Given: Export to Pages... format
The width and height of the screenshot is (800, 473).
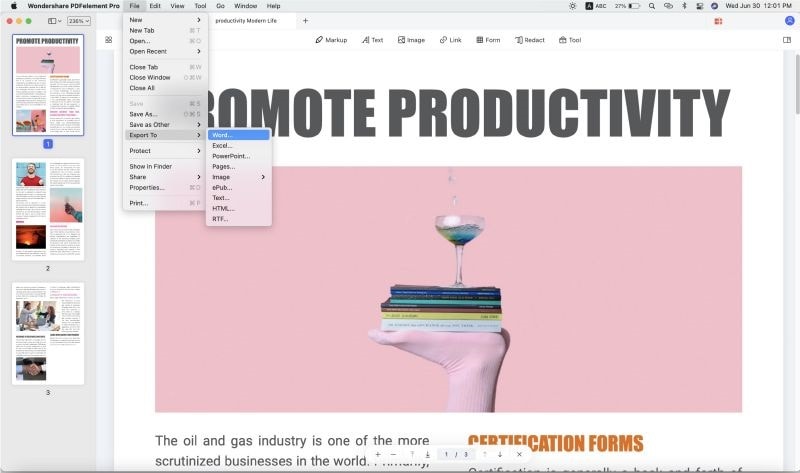Looking at the screenshot, I should [x=239, y=167].
